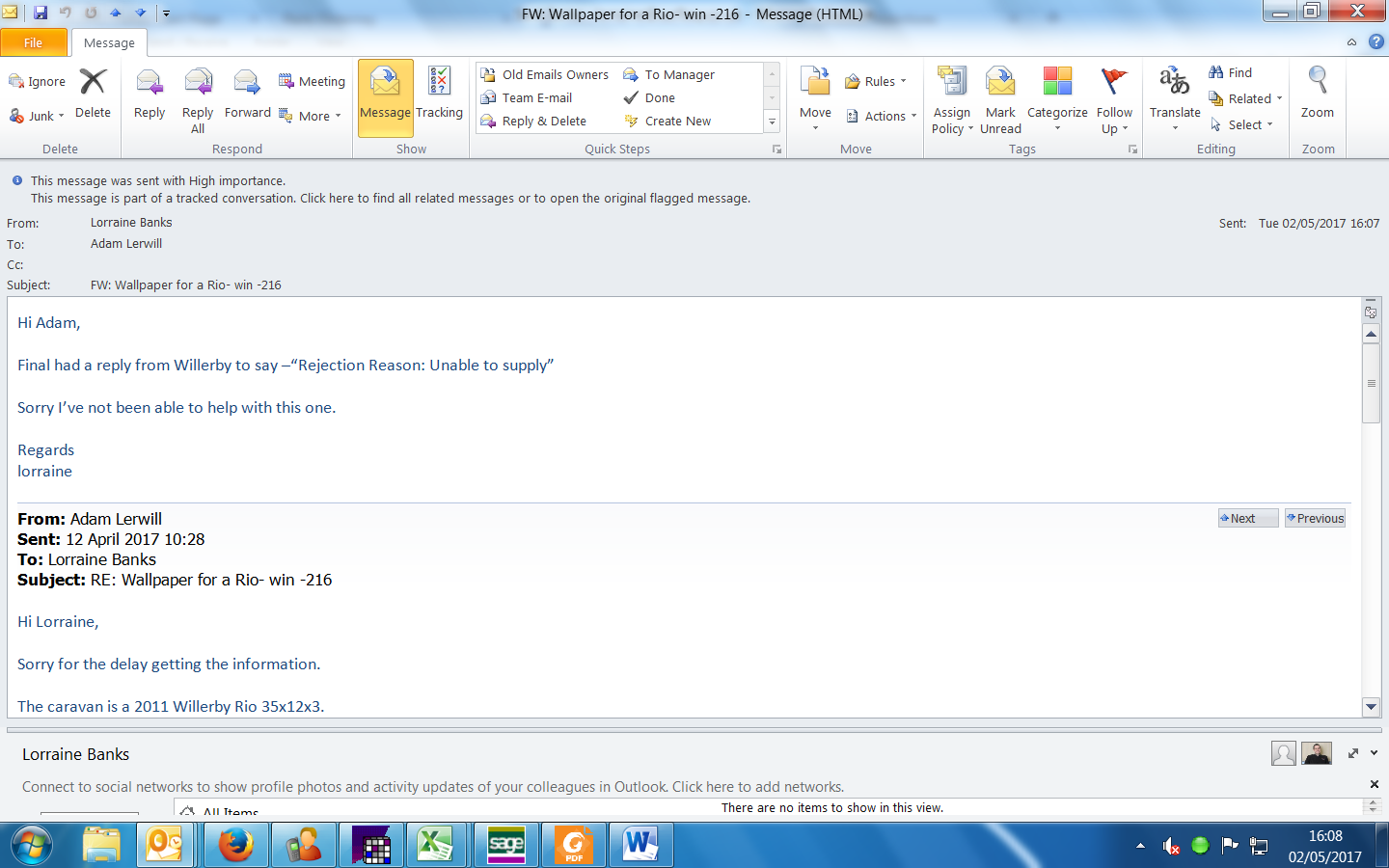Minimize the ribbon using the caret toggle
This screenshot has height=868, width=1389.
1351,42
